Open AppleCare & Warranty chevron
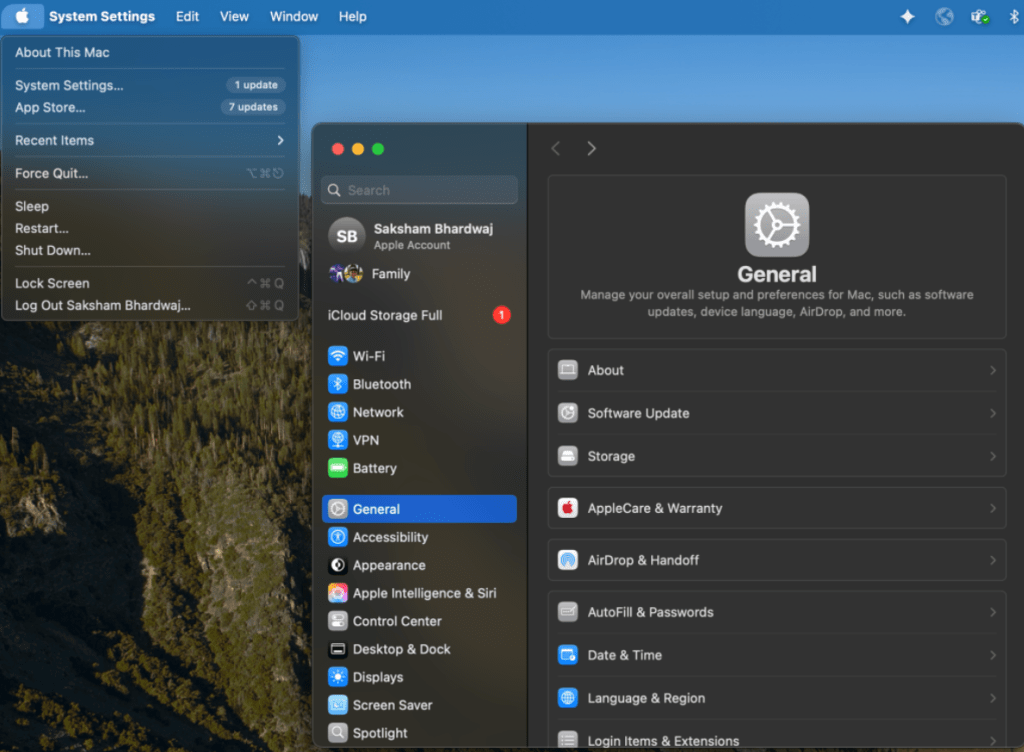The width and height of the screenshot is (1024, 752). (993, 508)
